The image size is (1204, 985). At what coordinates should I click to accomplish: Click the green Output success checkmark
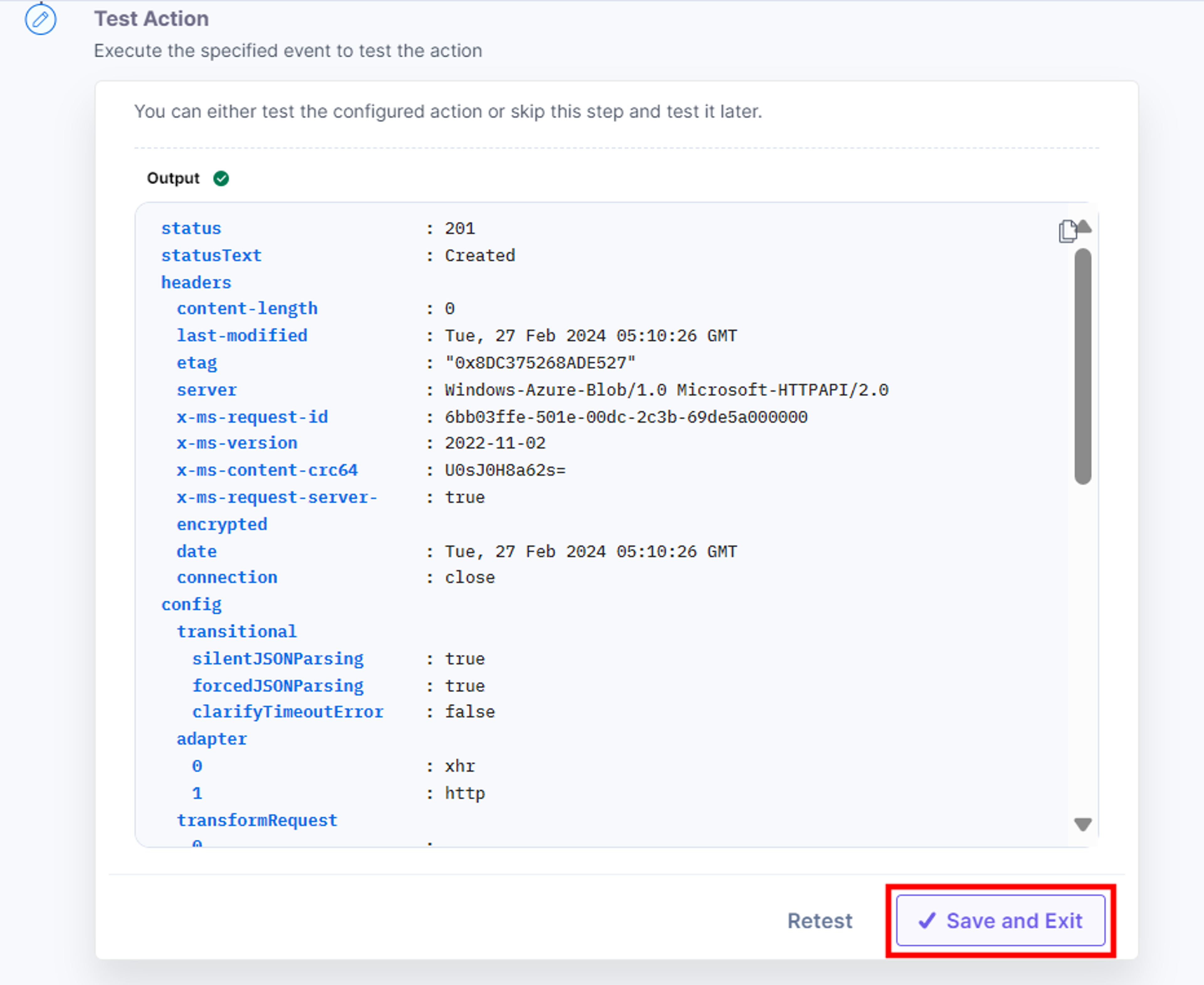[221, 179]
